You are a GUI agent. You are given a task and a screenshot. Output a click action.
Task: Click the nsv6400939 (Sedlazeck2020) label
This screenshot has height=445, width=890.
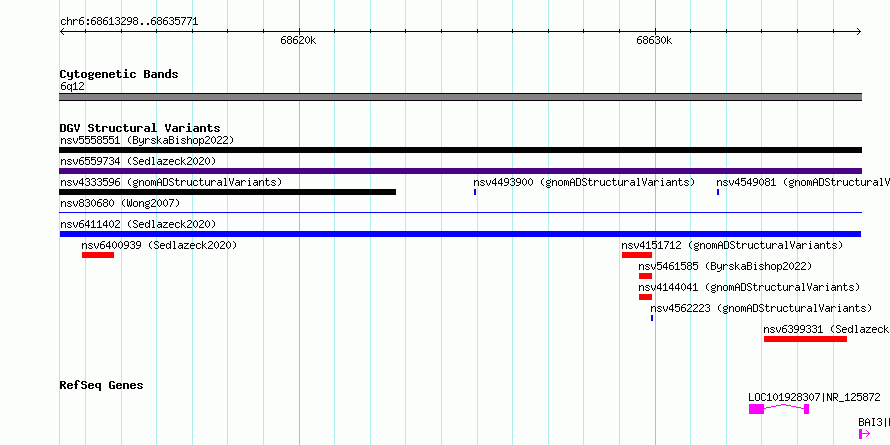(x=159, y=245)
